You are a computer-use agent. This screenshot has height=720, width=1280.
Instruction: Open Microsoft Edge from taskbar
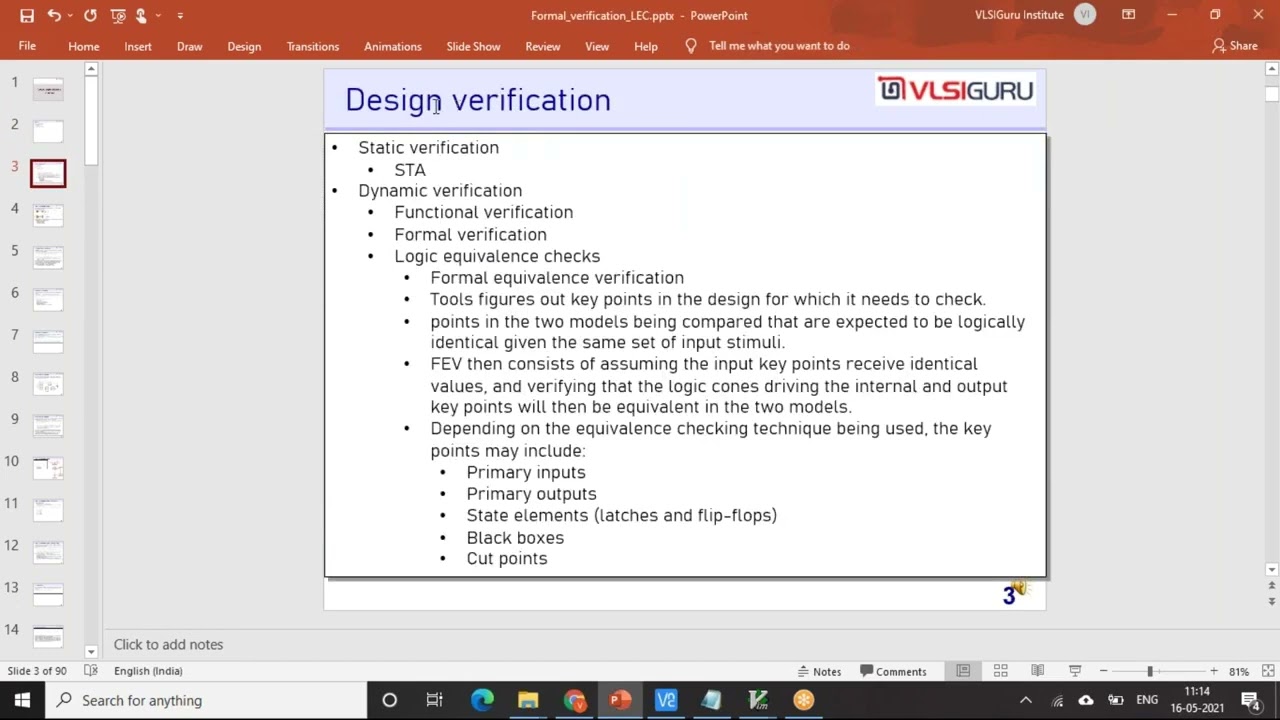coord(482,700)
